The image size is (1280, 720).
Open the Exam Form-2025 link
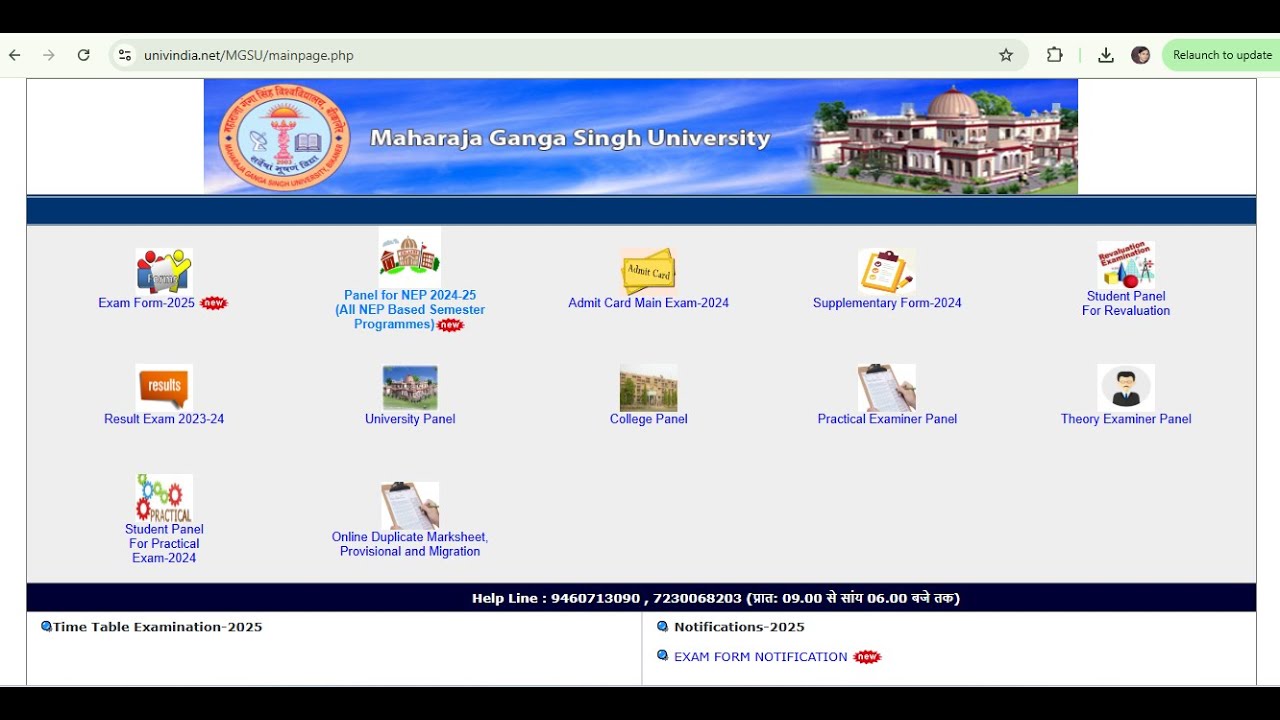pyautogui.click(x=146, y=303)
